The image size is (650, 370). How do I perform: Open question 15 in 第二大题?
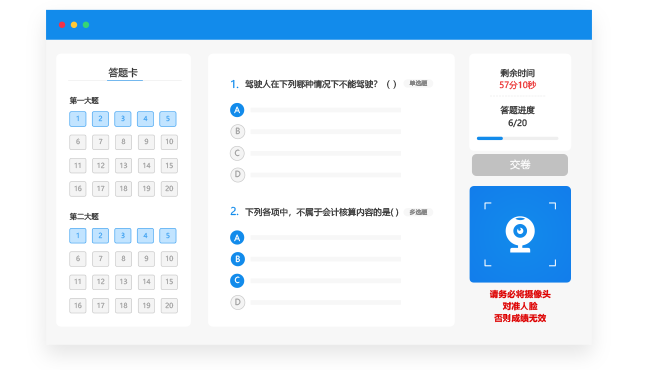[169, 282]
